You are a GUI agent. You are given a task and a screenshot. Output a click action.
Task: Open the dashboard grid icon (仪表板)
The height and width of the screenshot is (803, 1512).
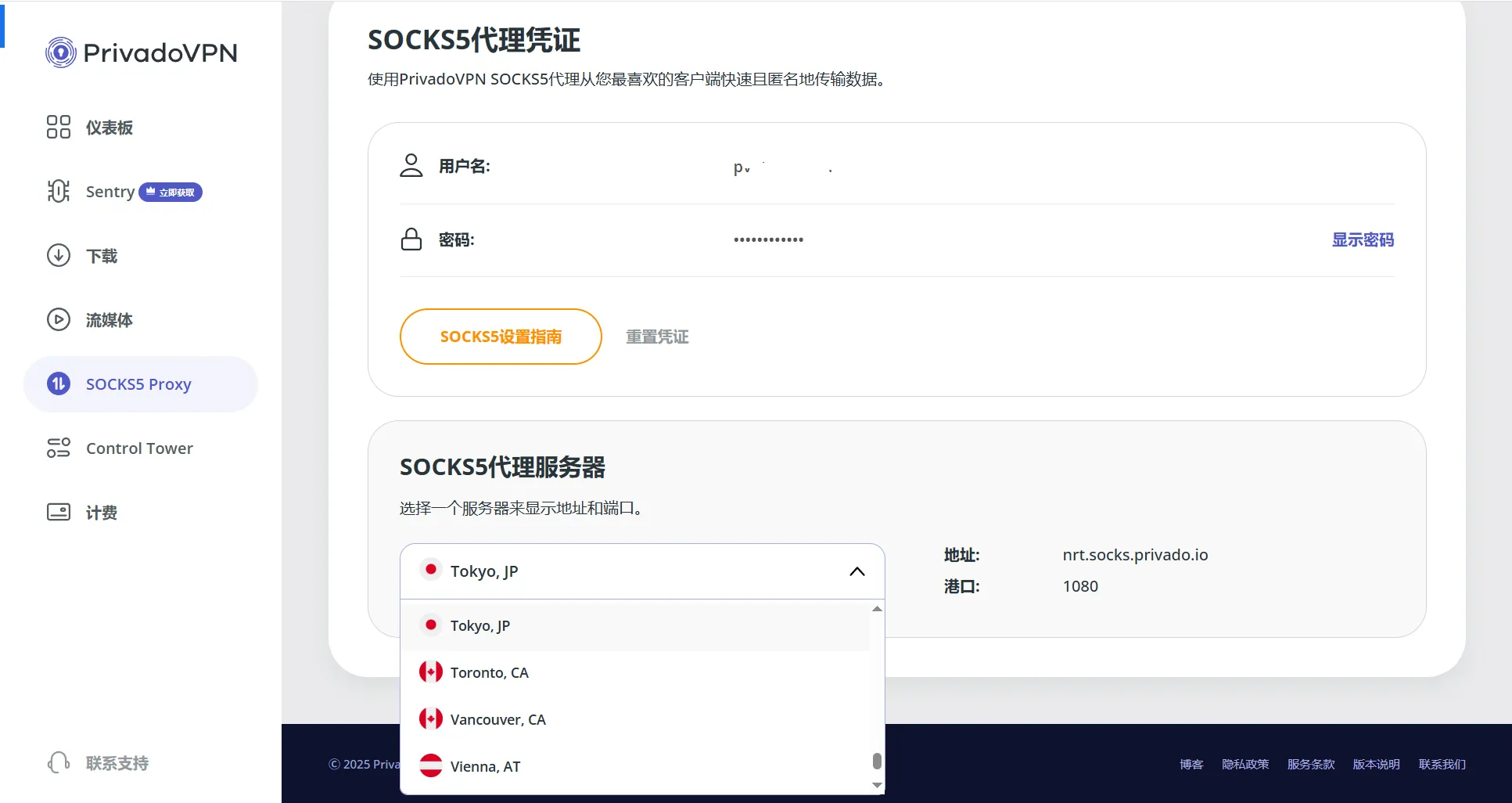(x=59, y=127)
